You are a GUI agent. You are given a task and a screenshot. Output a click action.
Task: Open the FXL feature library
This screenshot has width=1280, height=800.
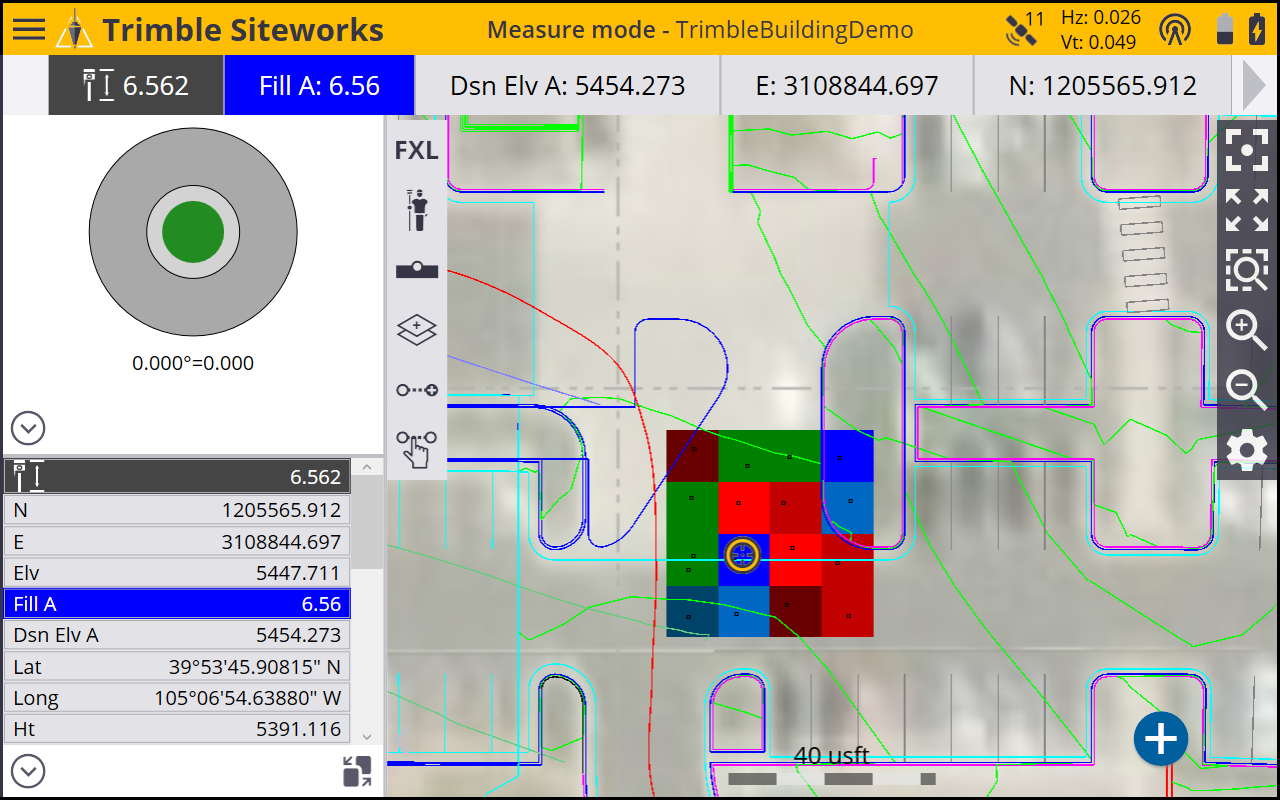coord(417,150)
